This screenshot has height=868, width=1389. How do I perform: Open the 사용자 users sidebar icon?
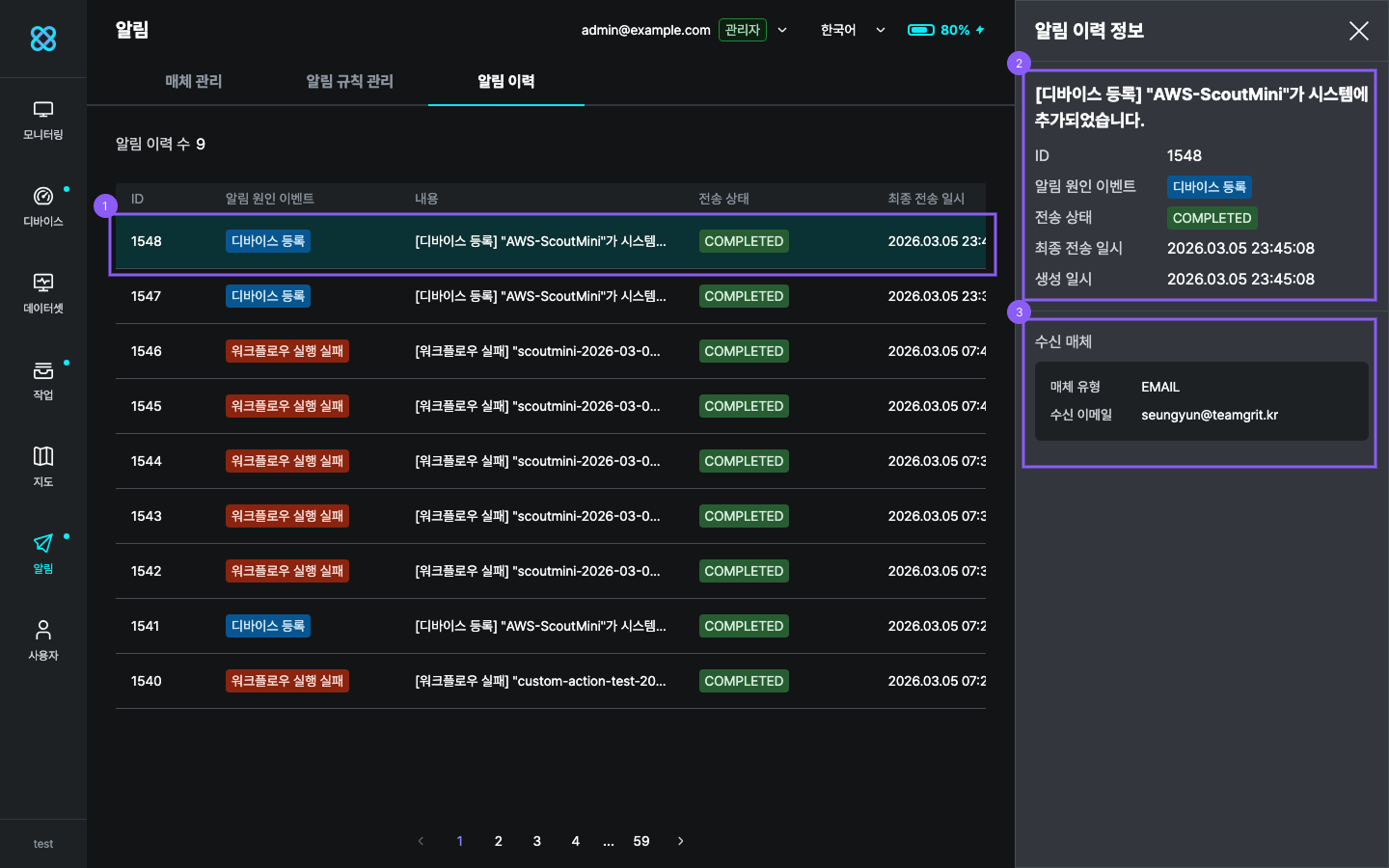43,641
